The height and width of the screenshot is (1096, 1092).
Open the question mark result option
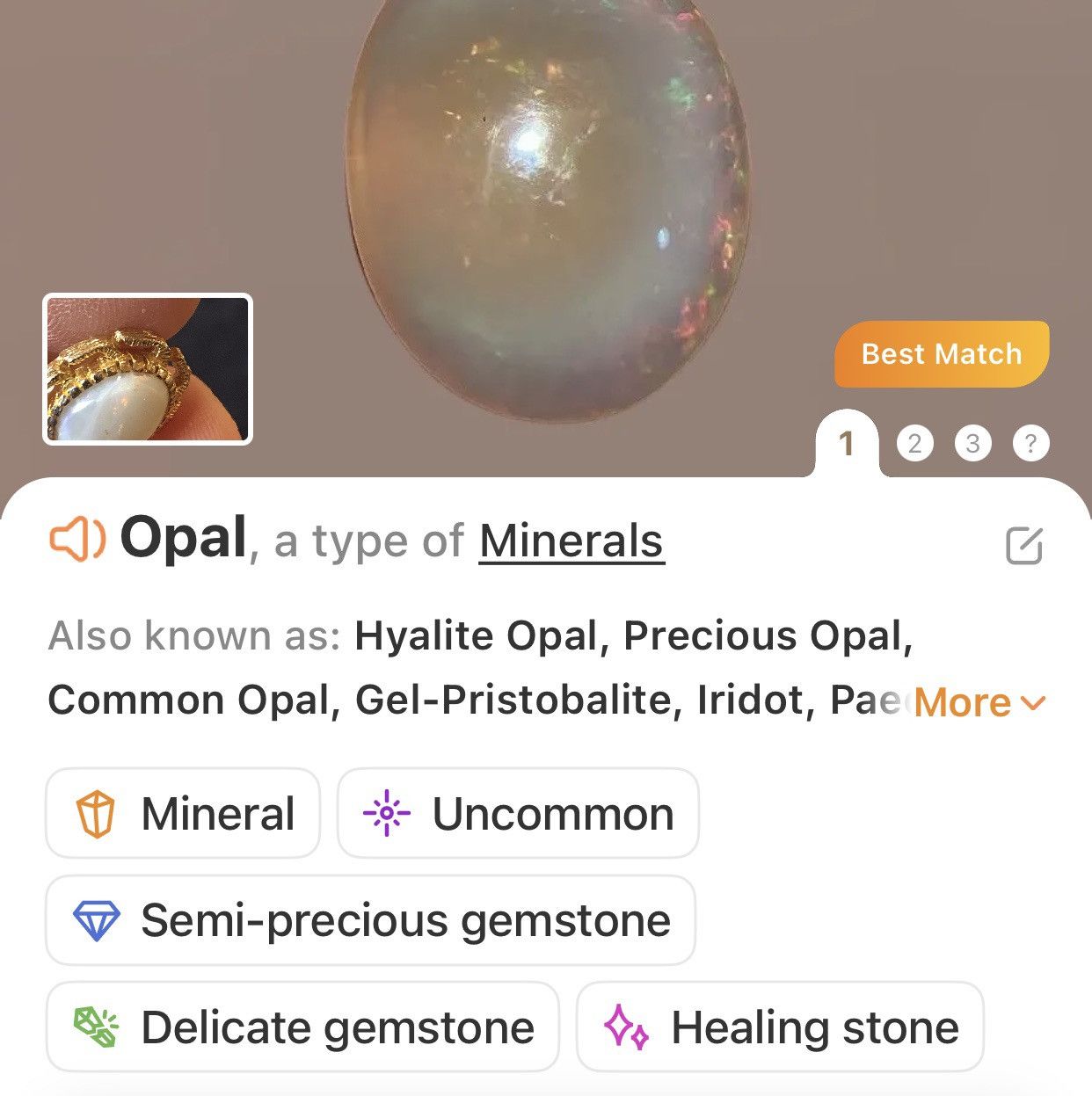pyautogui.click(x=1030, y=443)
